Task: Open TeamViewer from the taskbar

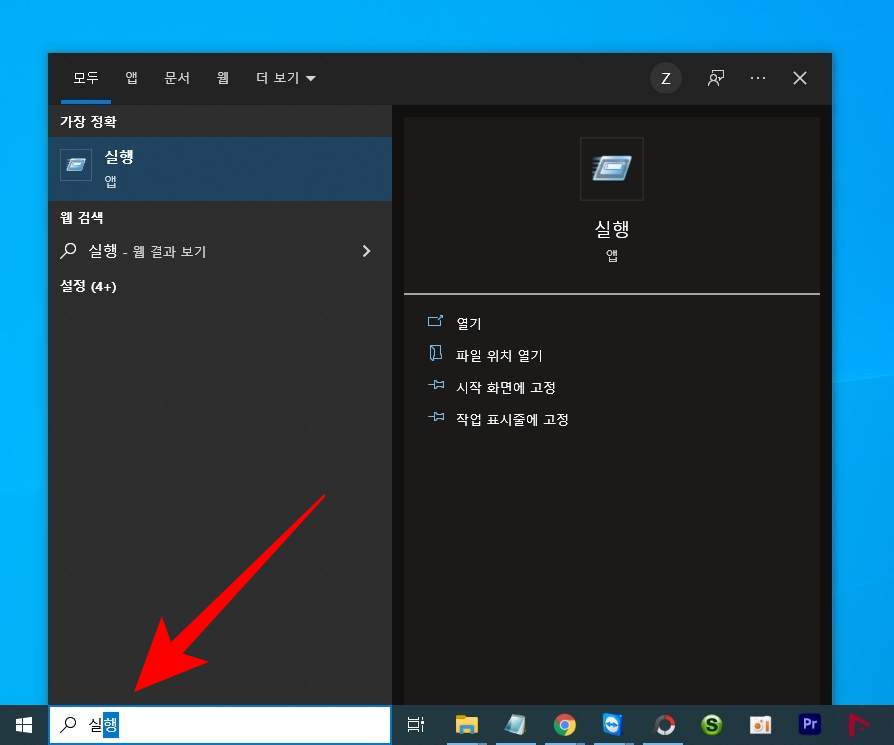Action: coord(614,723)
